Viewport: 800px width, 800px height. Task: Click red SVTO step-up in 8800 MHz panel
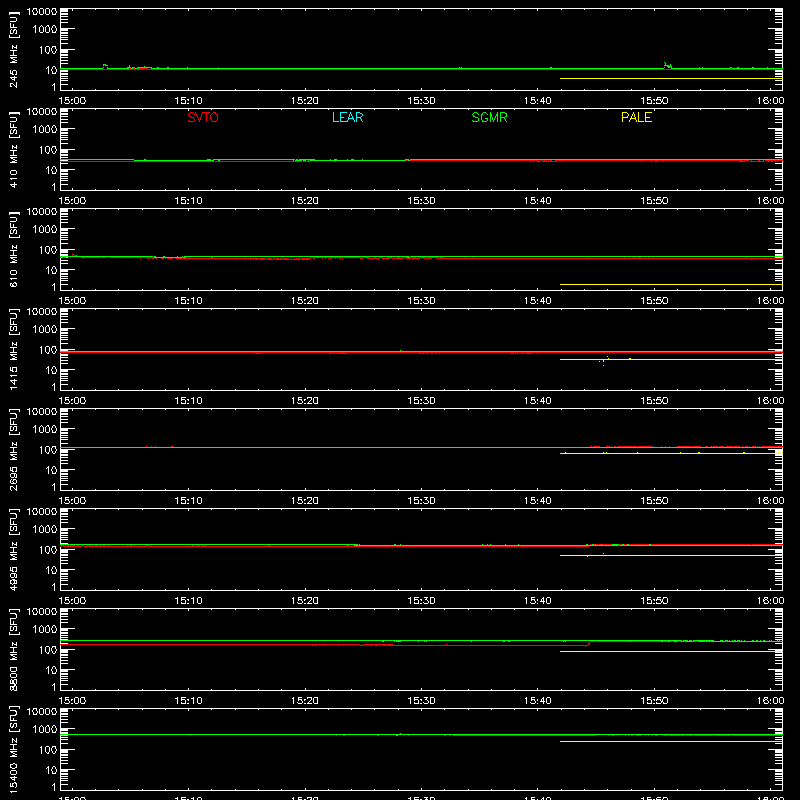(589, 643)
